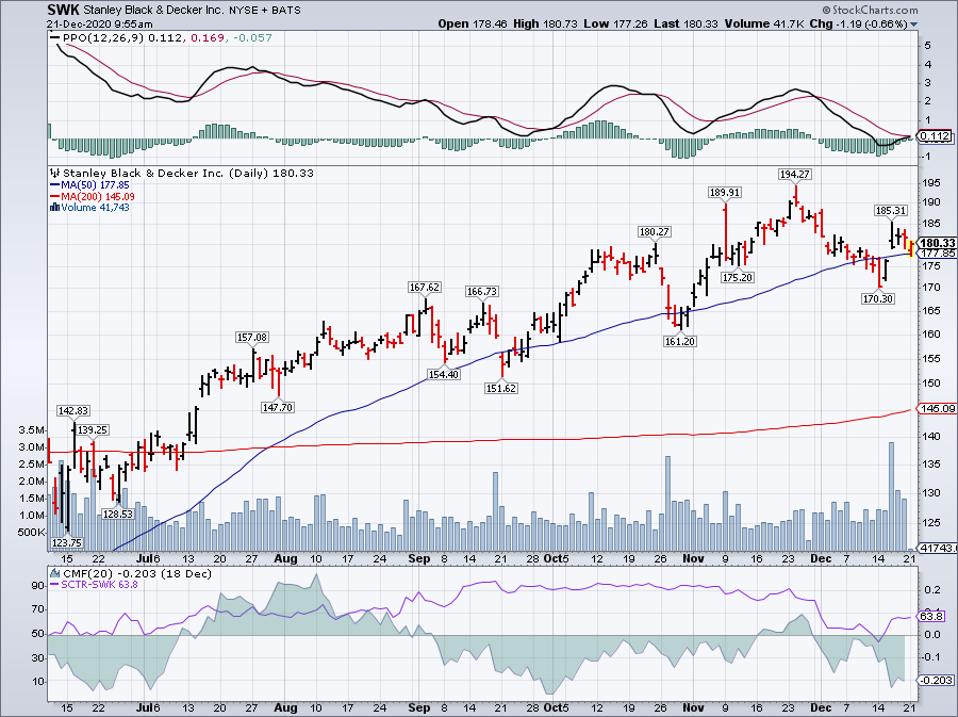
Task: Click the CMF(20) -0.203 (18 Dec) legend
Action: (137, 574)
